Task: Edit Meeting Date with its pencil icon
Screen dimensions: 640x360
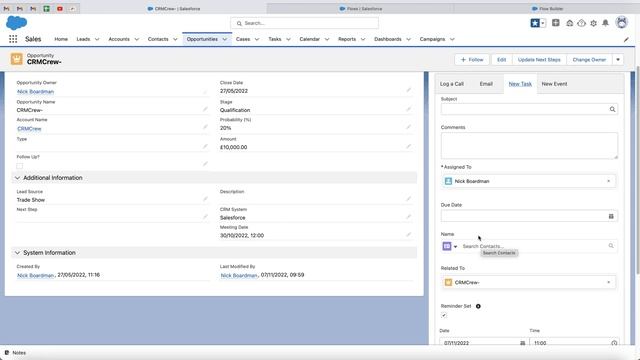Action: [408, 235]
